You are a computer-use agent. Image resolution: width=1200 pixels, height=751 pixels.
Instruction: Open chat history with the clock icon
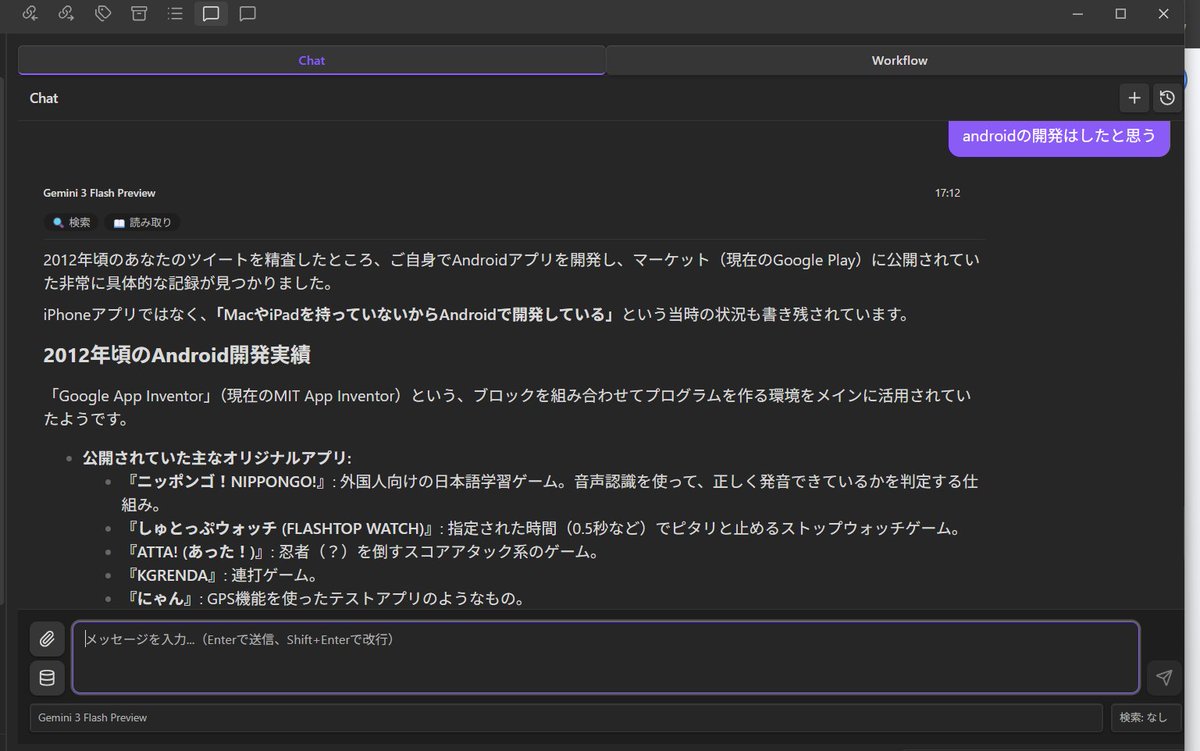click(x=1167, y=98)
